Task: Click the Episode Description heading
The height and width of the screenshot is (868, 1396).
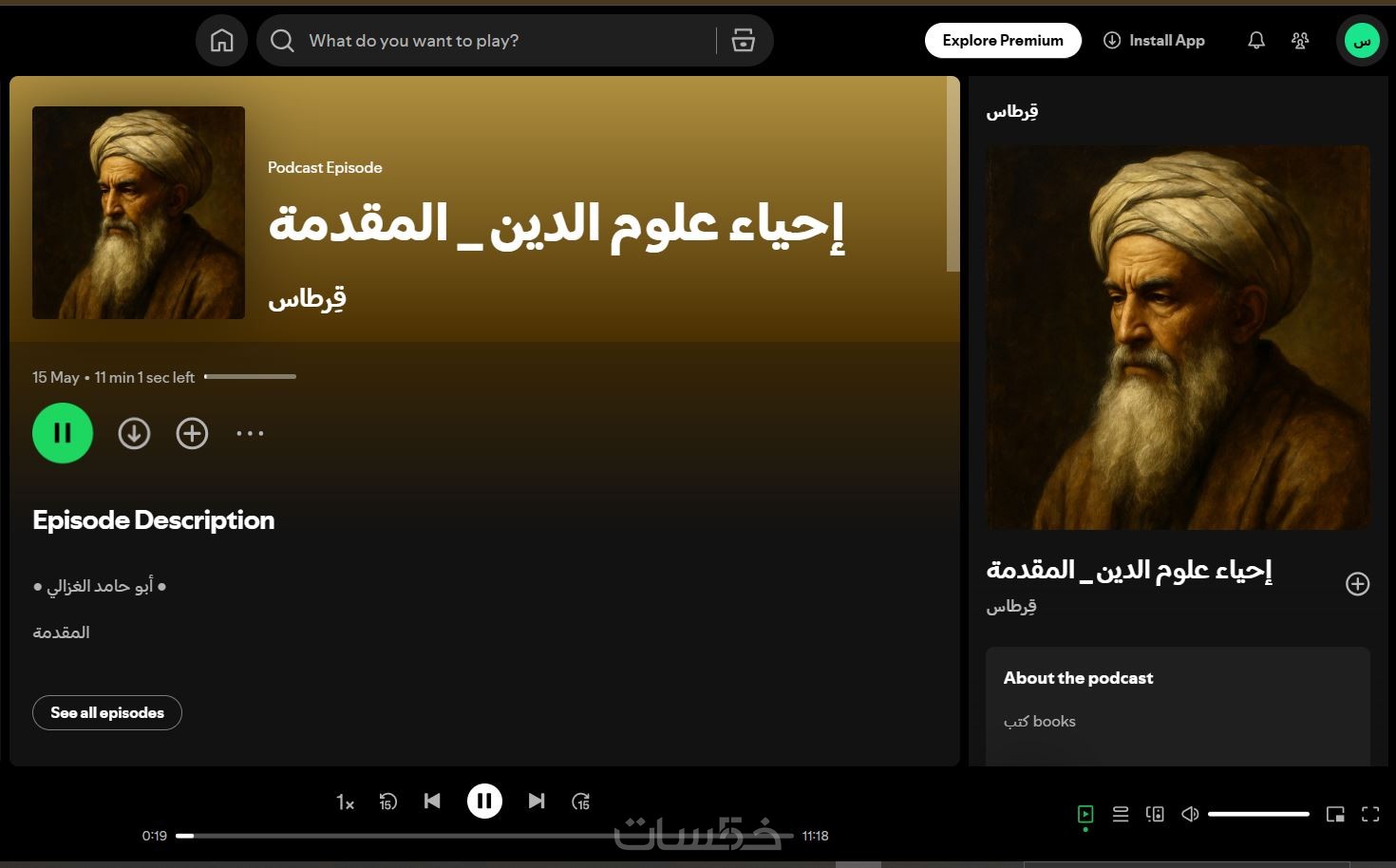Action: [x=154, y=519]
